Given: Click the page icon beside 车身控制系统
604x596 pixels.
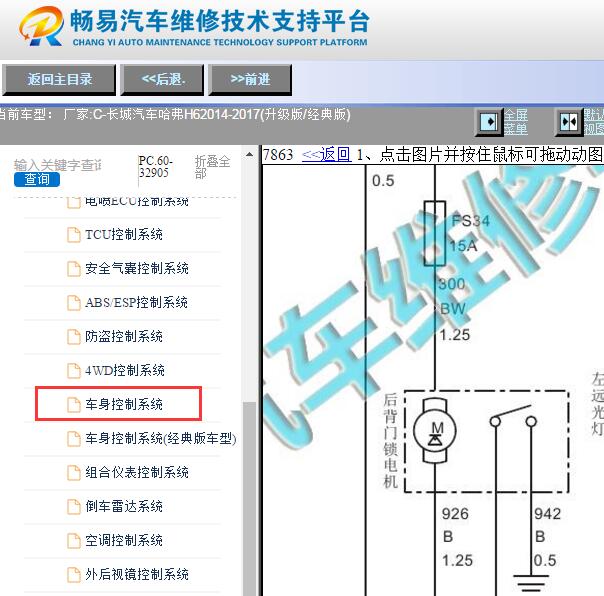Looking at the screenshot, I should [x=74, y=405].
